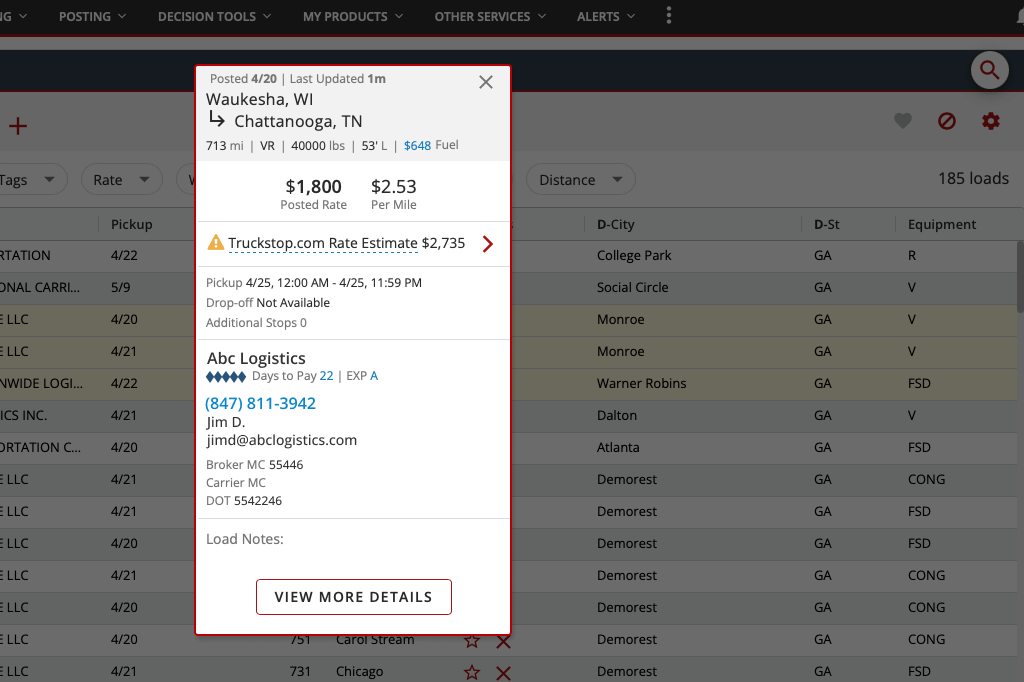Sort by the D-City column header

[616, 224]
